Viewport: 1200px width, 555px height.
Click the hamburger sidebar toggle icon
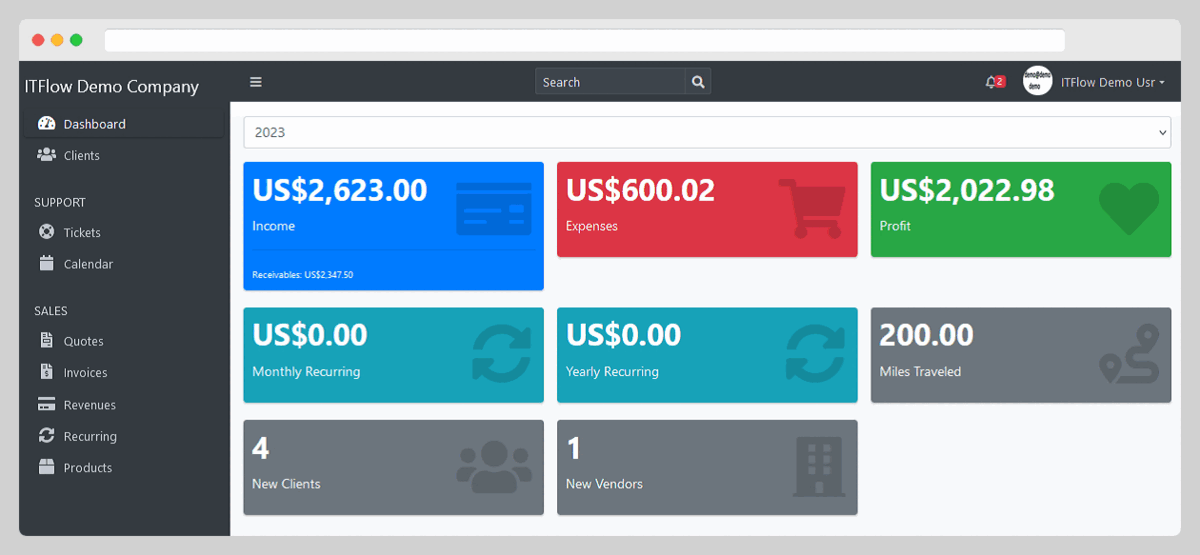tap(256, 82)
